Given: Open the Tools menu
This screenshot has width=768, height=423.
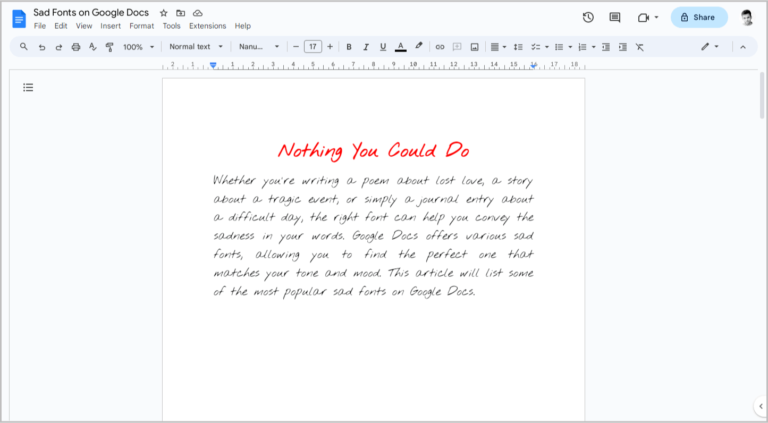Looking at the screenshot, I should 171,26.
